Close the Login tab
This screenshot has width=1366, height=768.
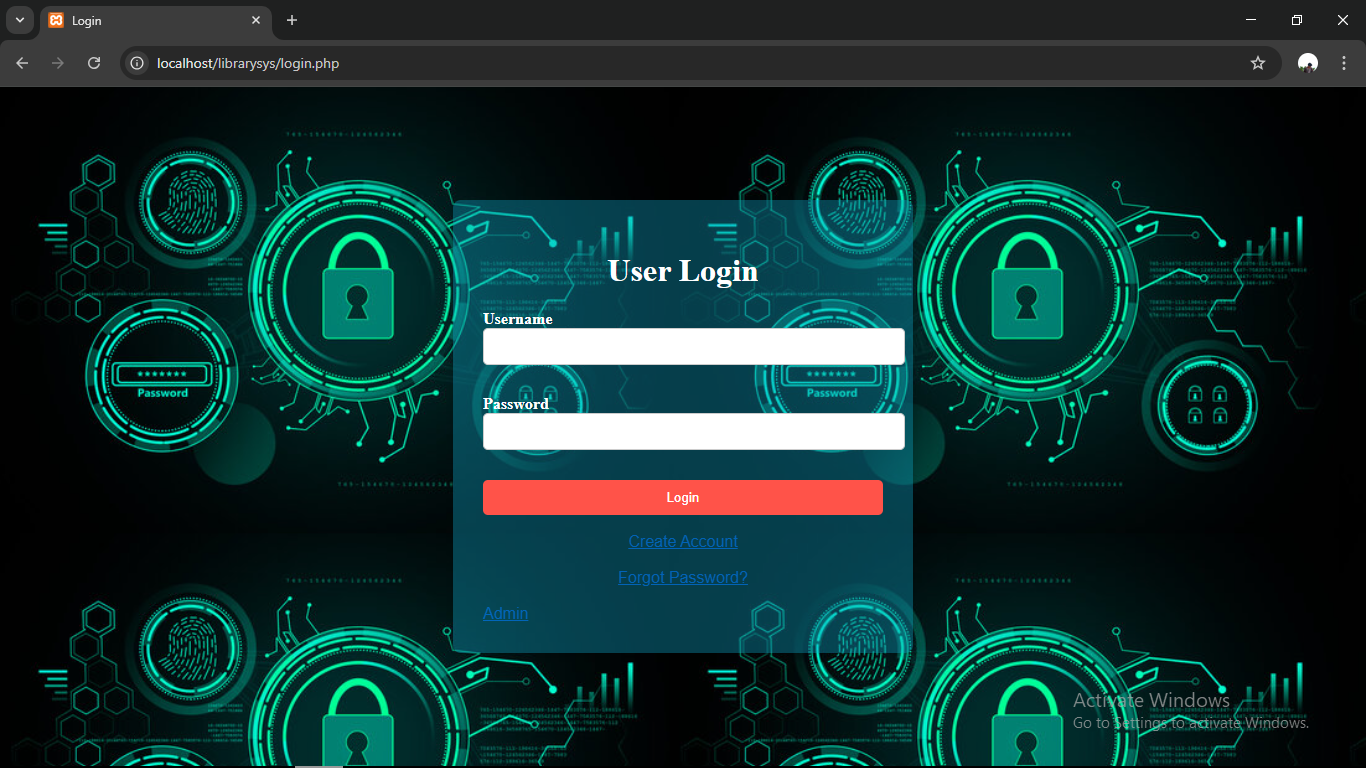pyautogui.click(x=256, y=20)
